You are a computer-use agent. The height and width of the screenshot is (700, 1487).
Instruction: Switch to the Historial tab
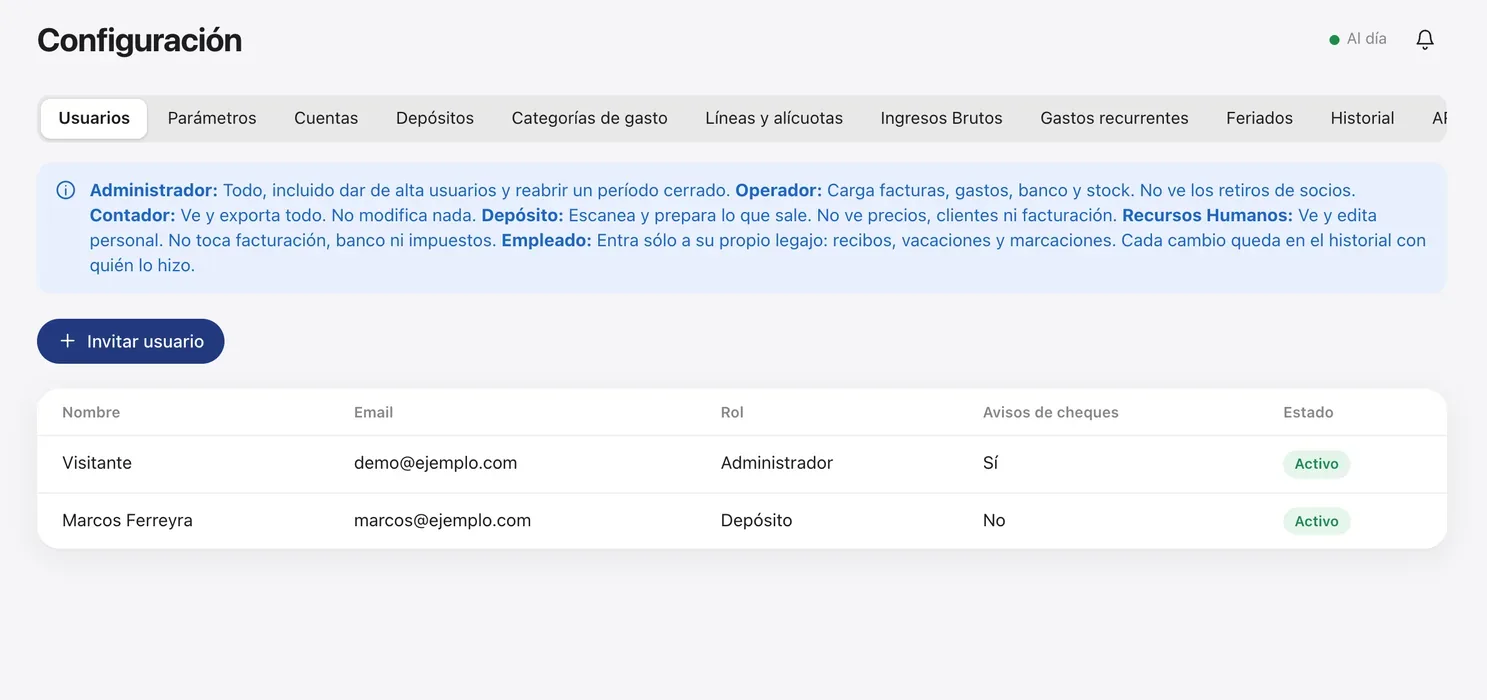pyautogui.click(x=1362, y=118)
